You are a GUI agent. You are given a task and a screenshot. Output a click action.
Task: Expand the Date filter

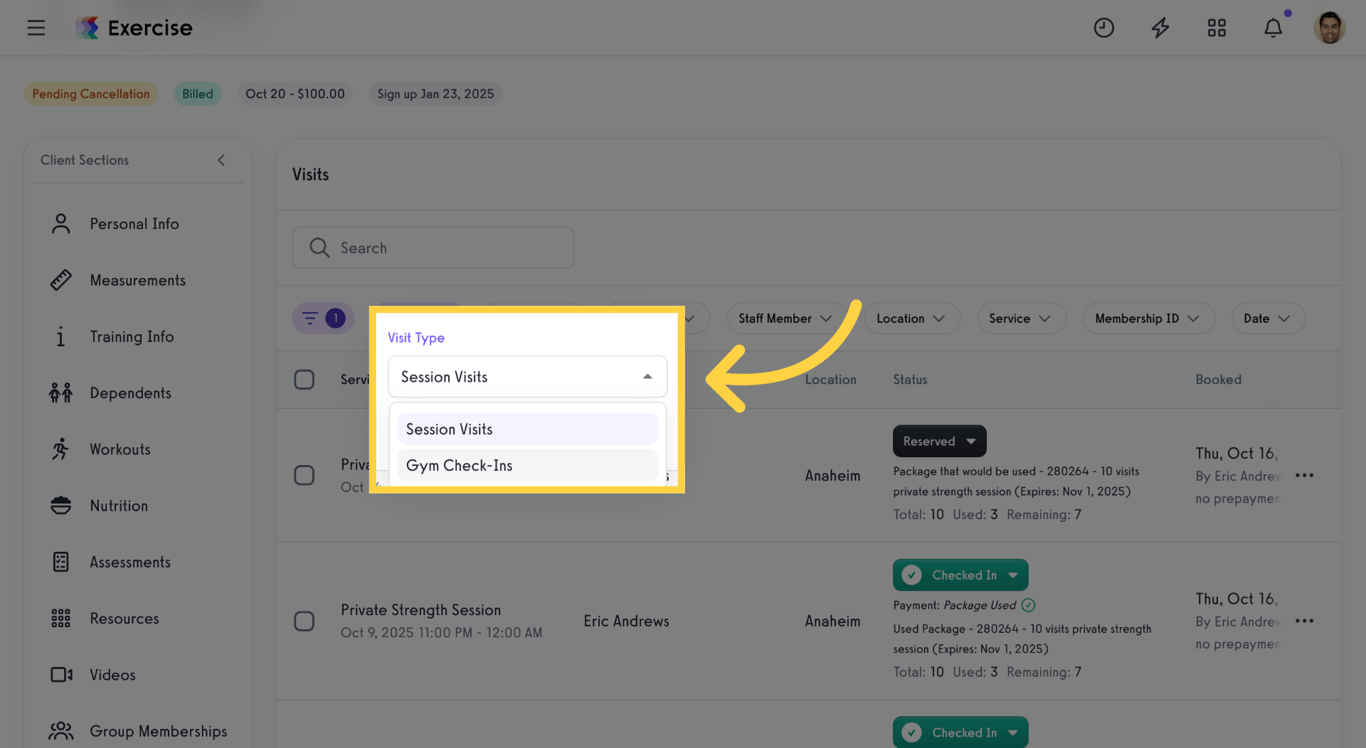pos(1267,318)
